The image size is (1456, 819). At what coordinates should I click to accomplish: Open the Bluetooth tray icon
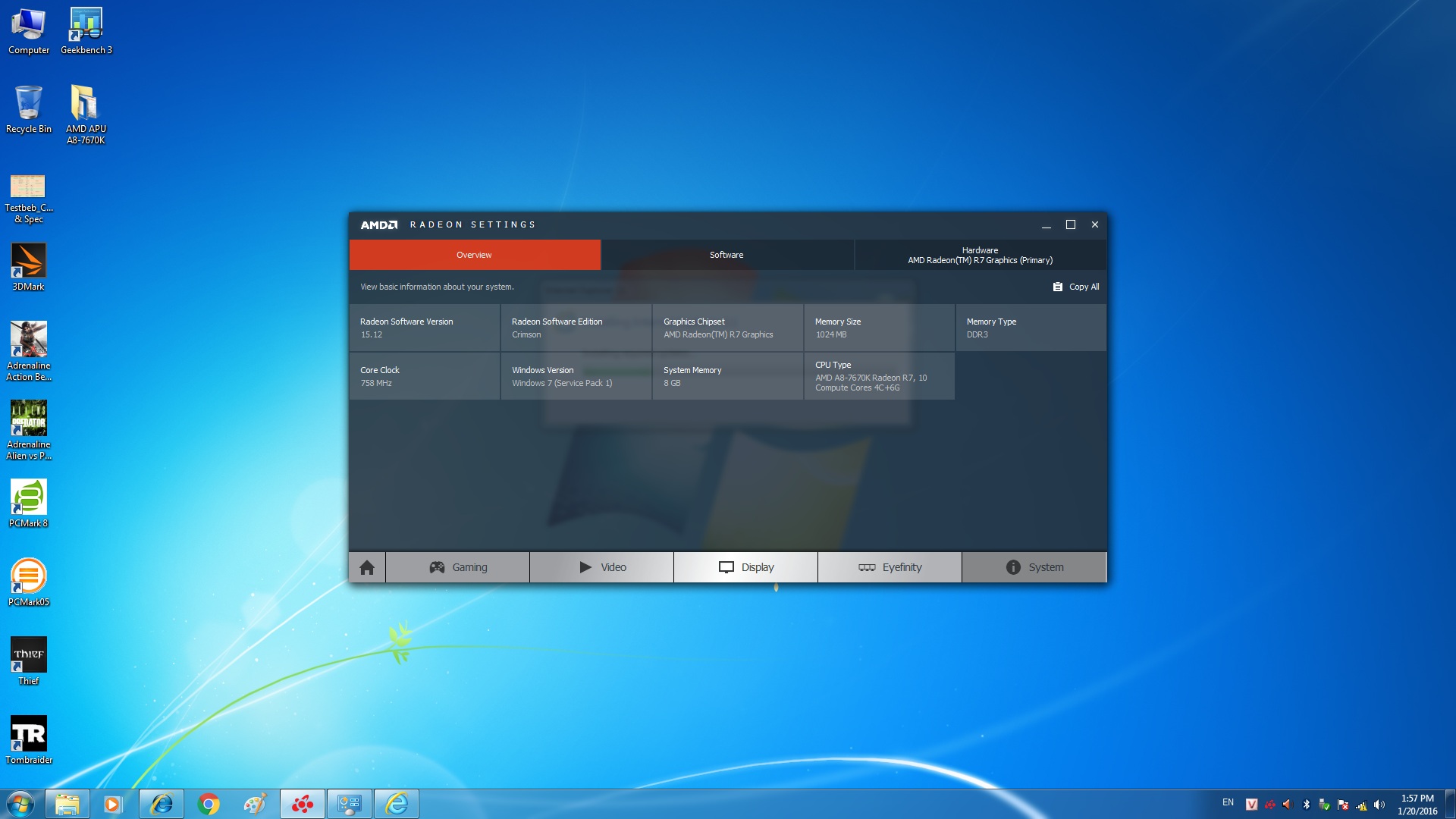coord(1306,805)
